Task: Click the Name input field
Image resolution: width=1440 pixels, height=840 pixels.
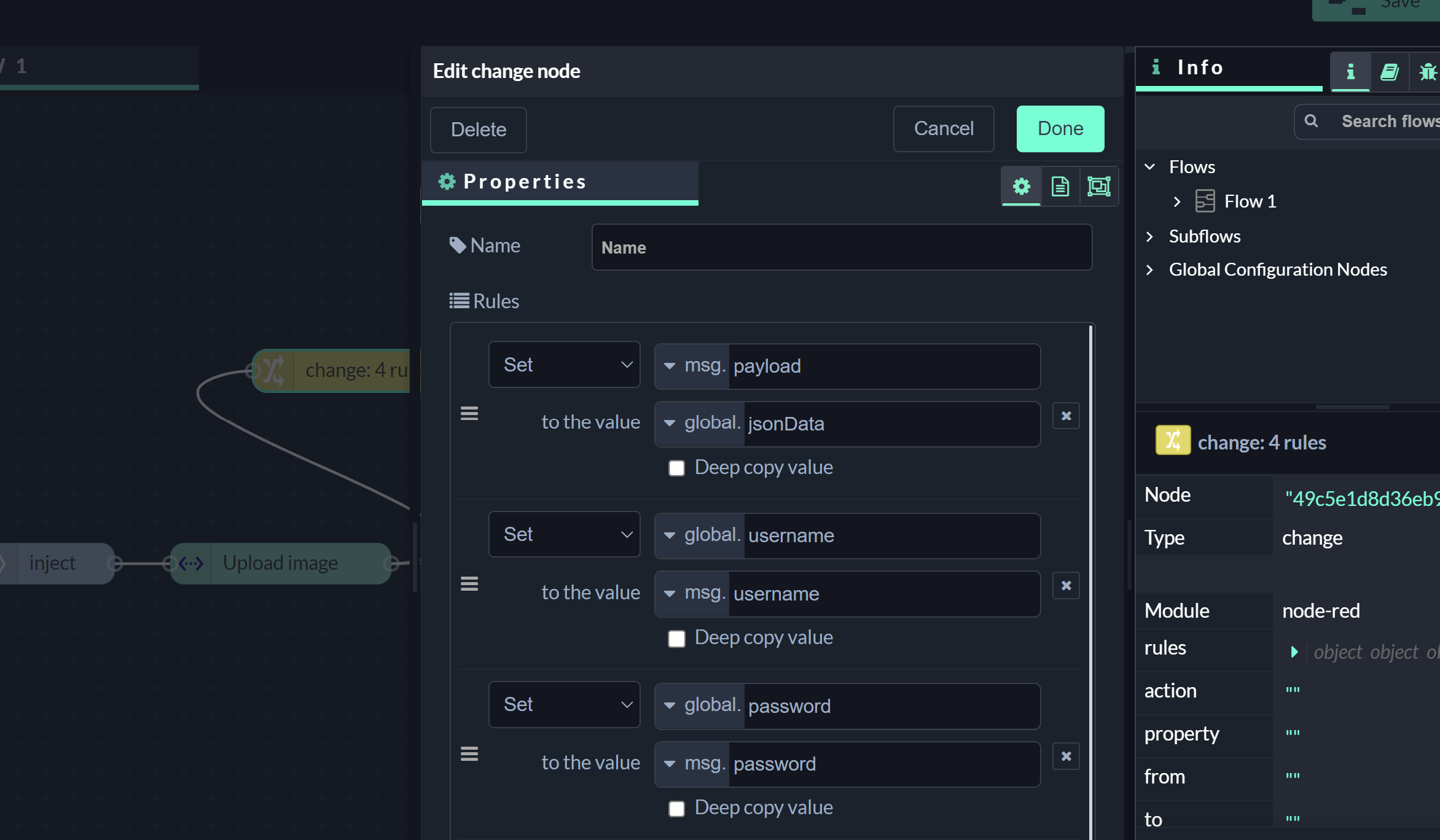Action: [x=841, y=247]
